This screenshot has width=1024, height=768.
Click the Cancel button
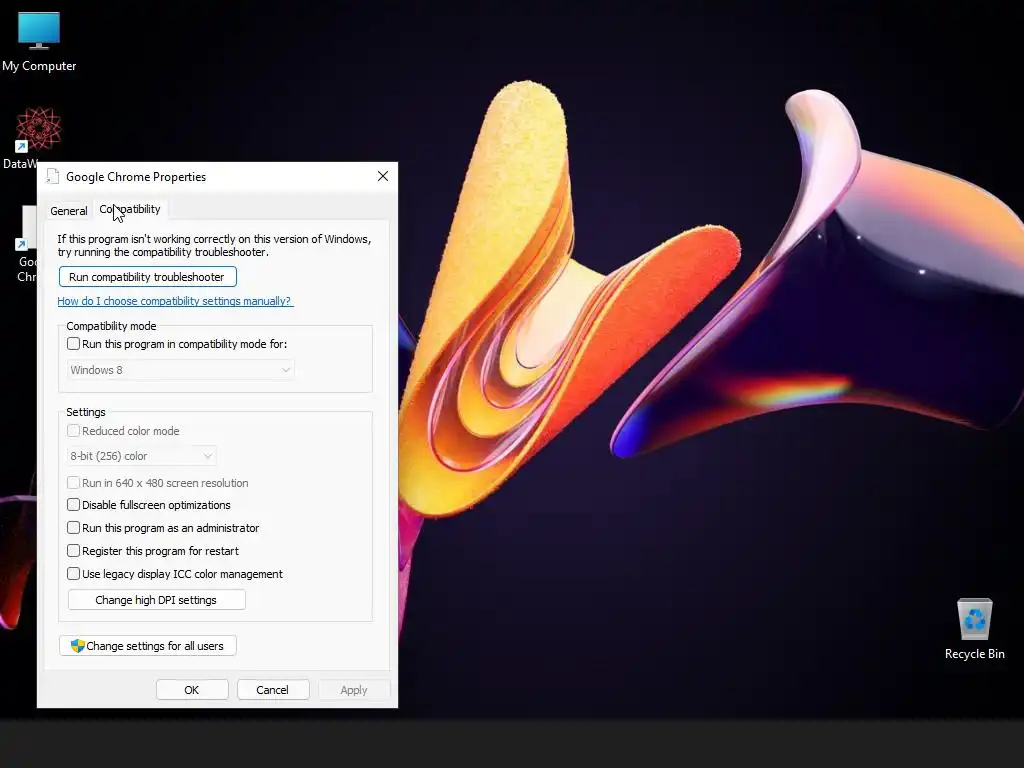[x=273, y=690]
